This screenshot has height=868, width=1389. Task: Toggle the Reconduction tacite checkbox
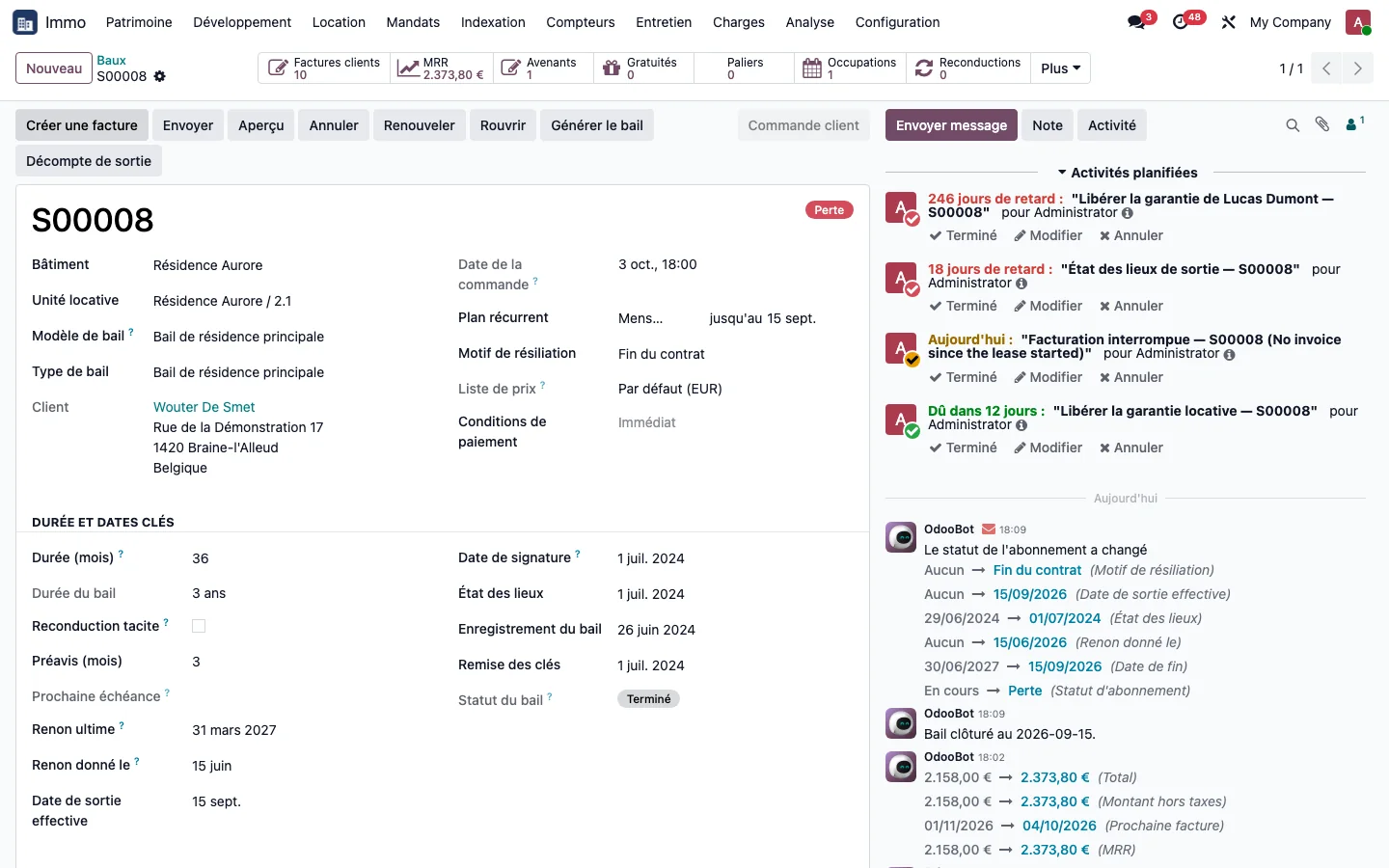click(x=199, y=626)
